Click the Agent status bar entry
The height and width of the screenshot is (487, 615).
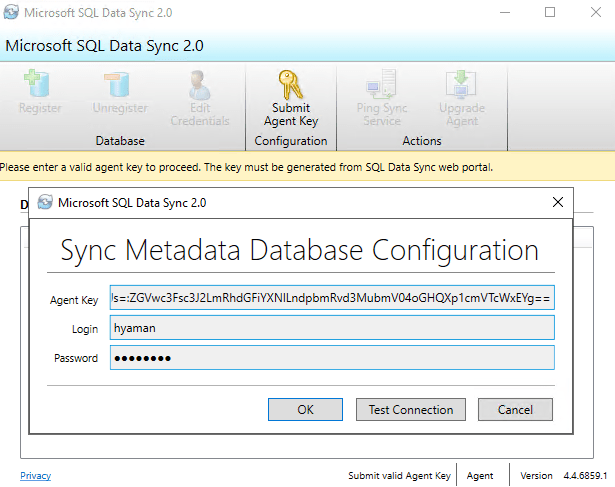pos(480,475)
